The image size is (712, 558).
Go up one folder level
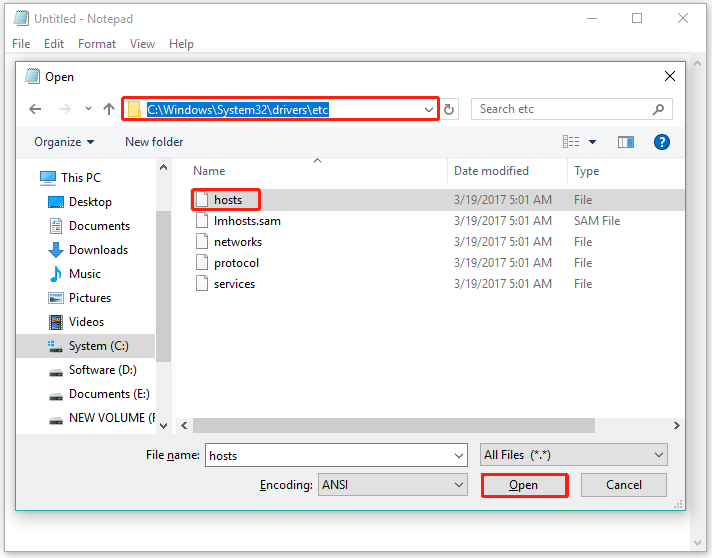[109, 109]
